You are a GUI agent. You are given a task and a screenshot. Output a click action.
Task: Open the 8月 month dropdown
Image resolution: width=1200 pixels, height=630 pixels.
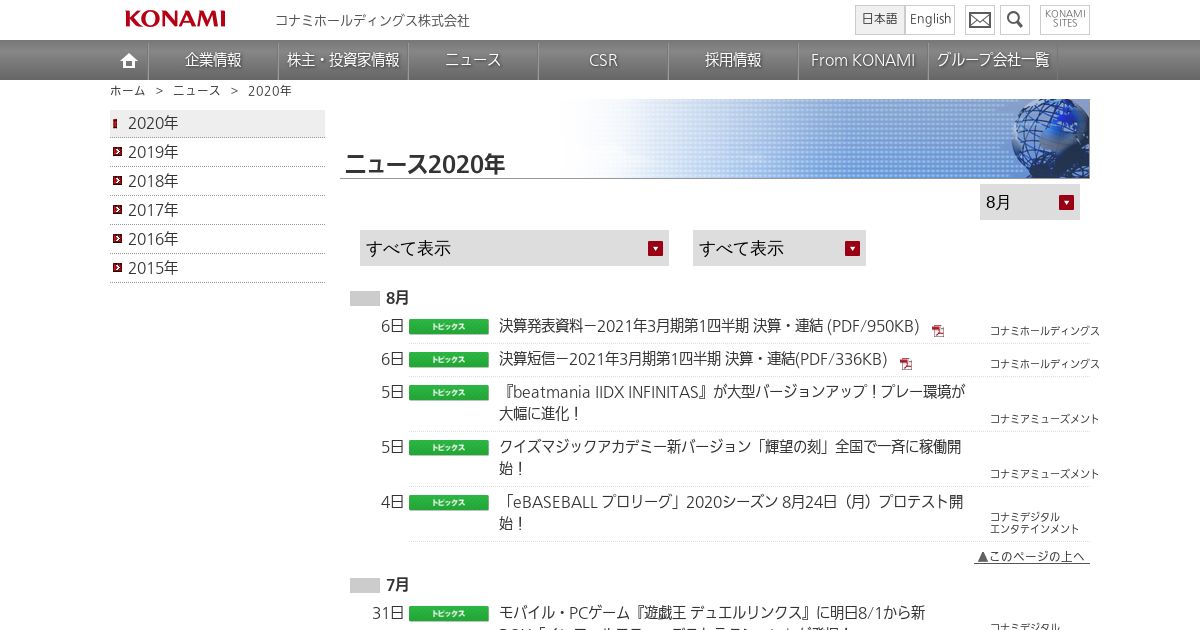click(x=1030, y=202)
